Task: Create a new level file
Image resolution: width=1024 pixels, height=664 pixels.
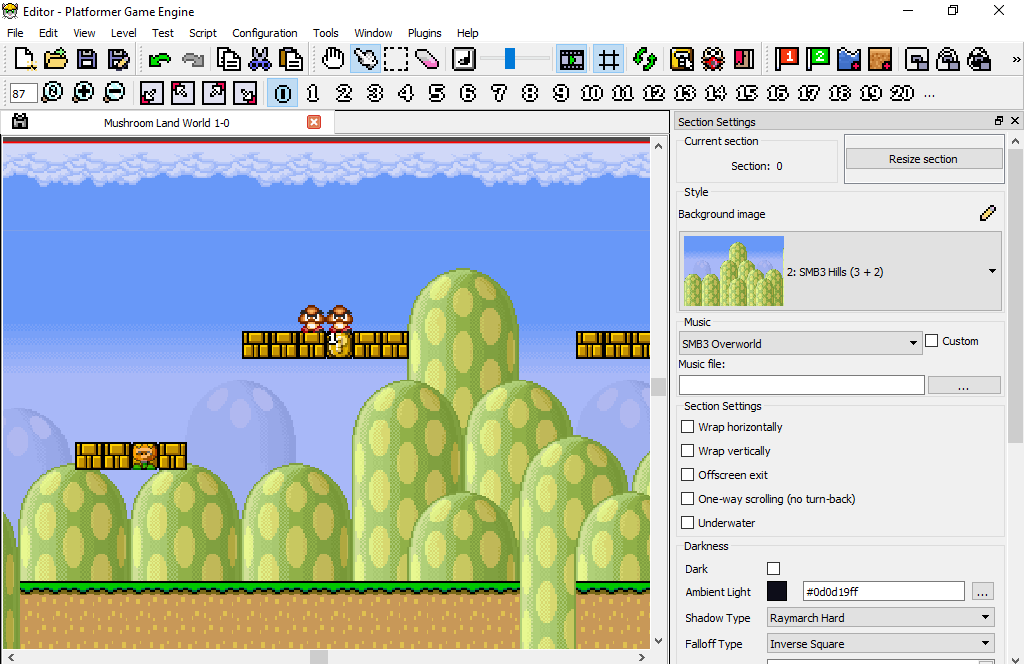Action: [25, 59]
